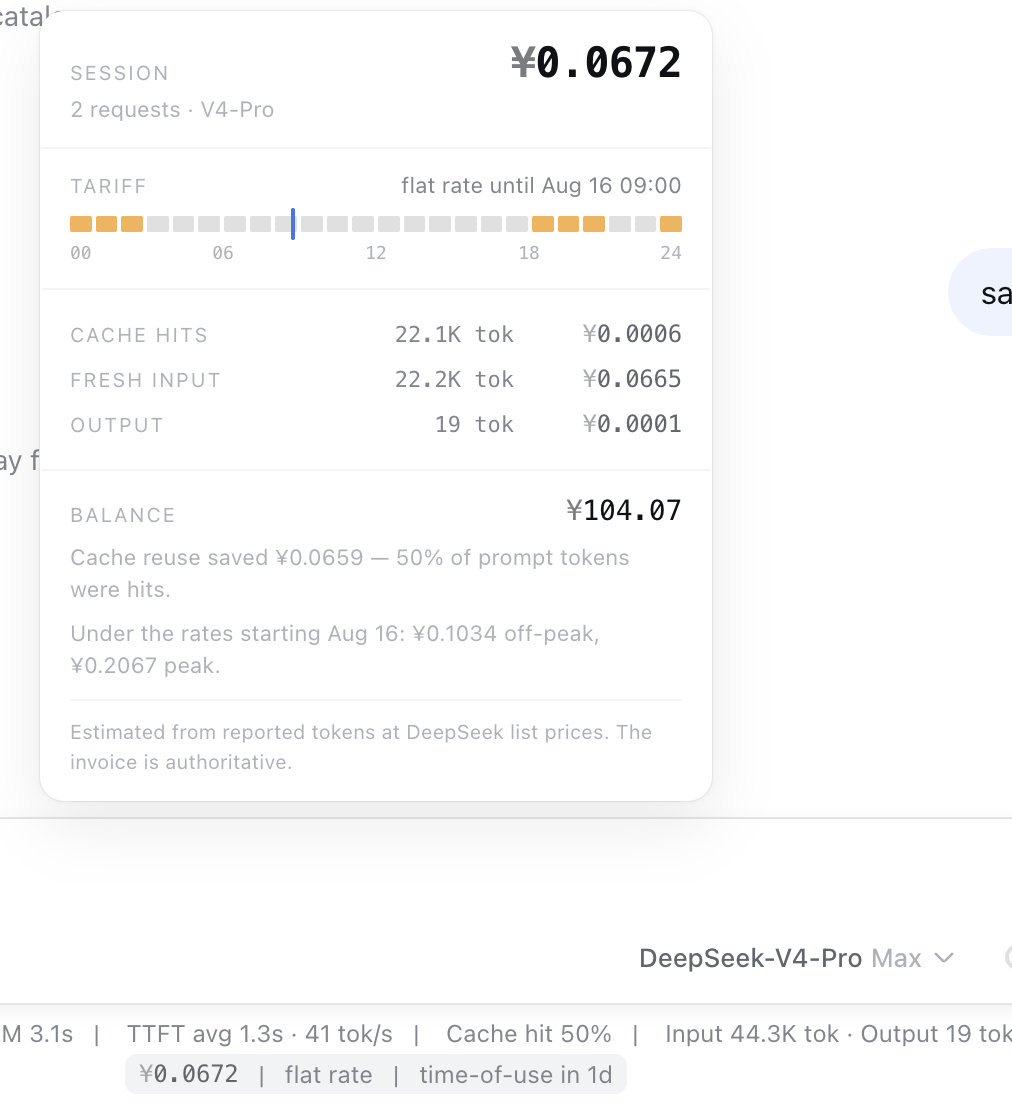Click the TARIFF section label
The image size is (1012, 1110).
click(x=108, y=186)
